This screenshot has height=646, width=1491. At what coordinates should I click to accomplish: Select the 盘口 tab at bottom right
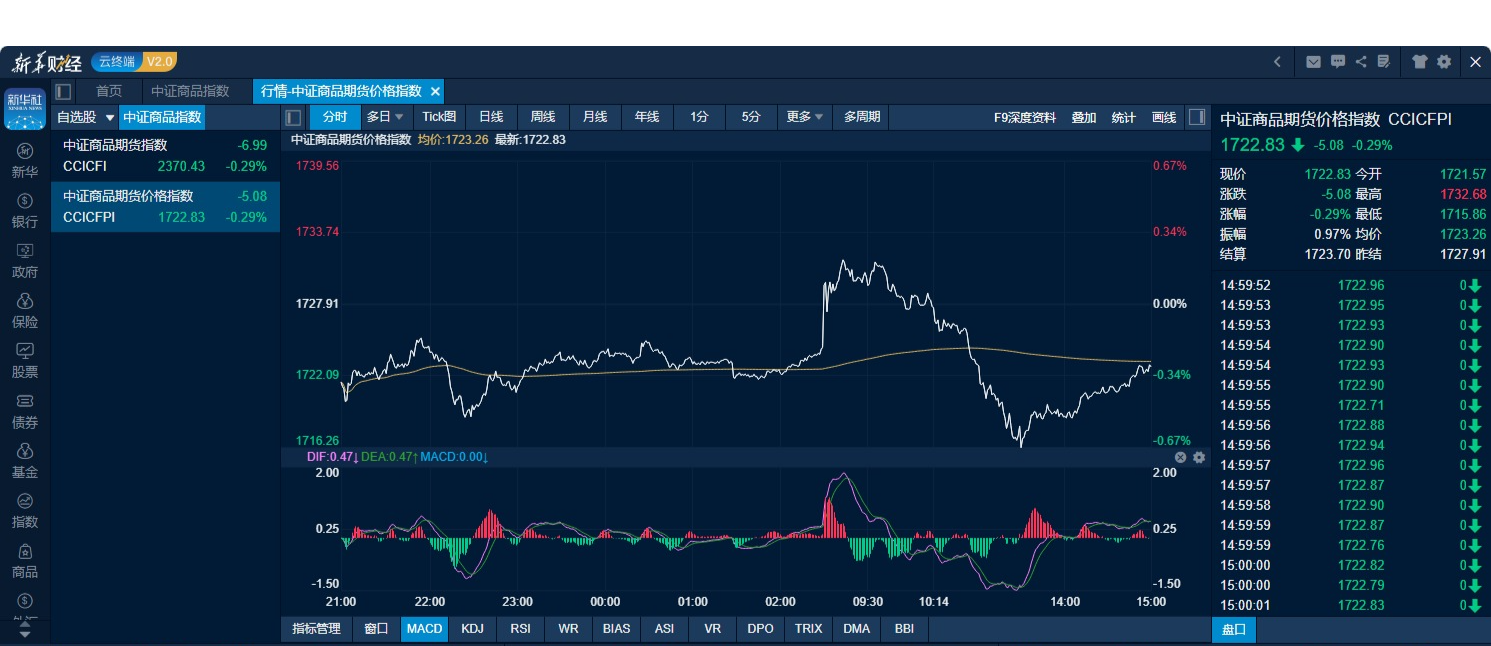point(1234,630)
